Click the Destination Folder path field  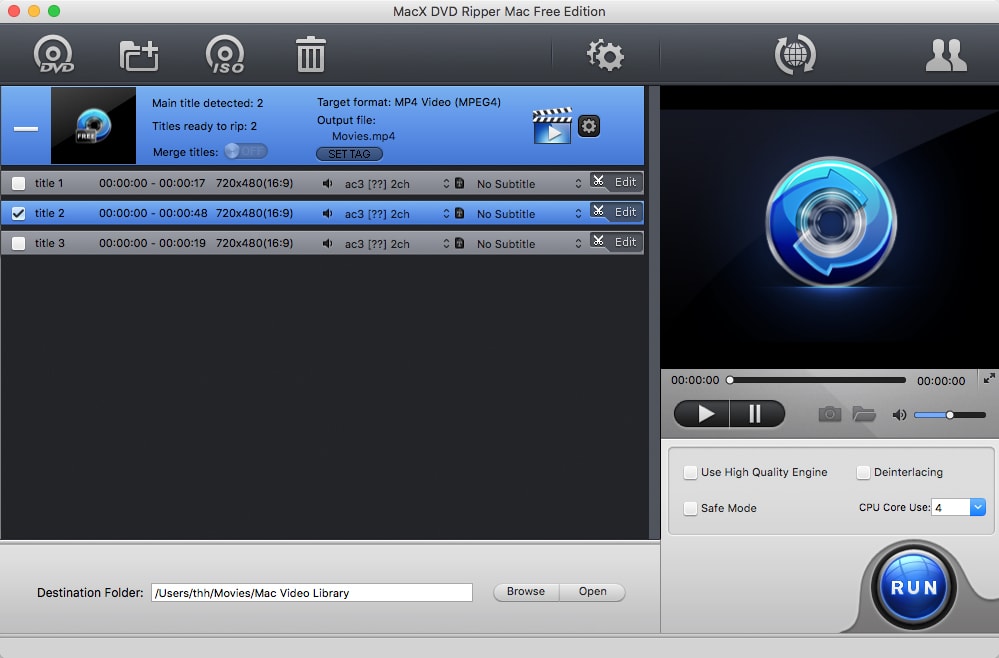tap(311, 592)
